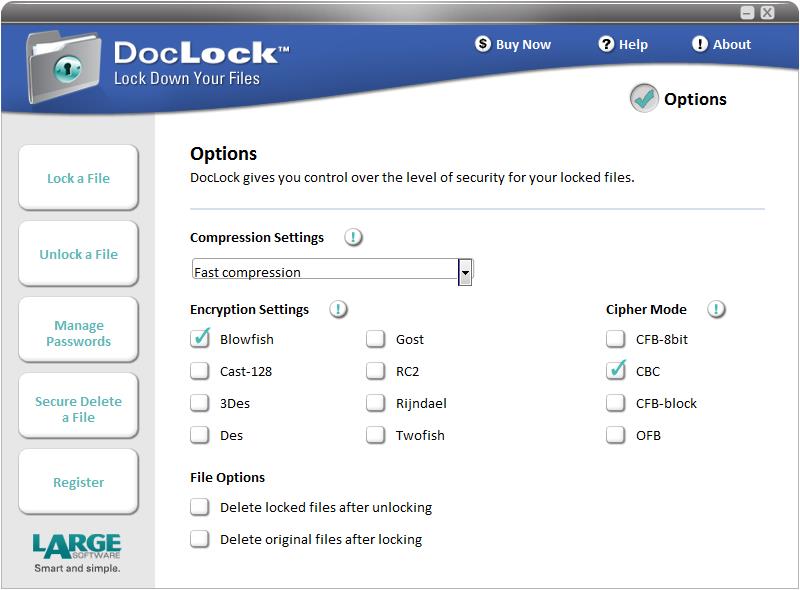Select the CFB-block cipher mode checkbox
Image resolution: width=800 pixels, height=590 pixels.
(x=615, y=403)
